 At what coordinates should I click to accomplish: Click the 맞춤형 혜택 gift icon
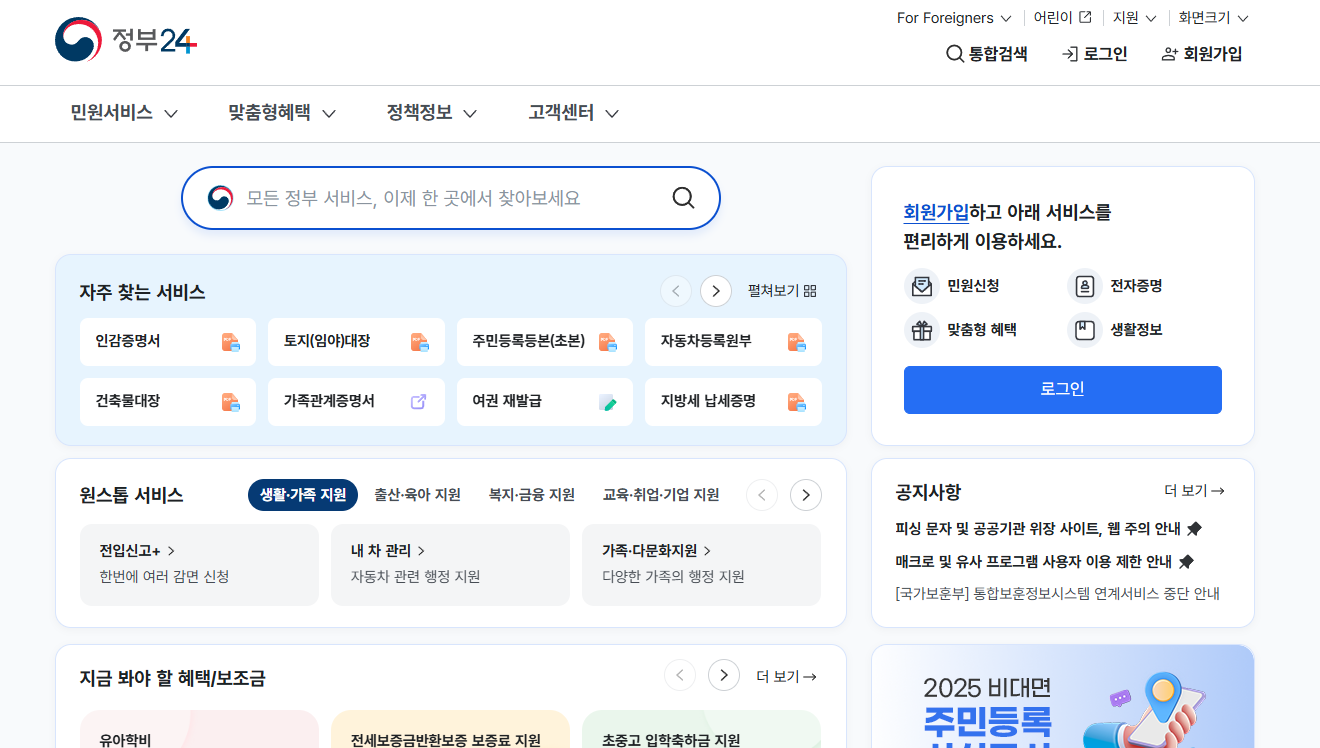tap(922, 330)
